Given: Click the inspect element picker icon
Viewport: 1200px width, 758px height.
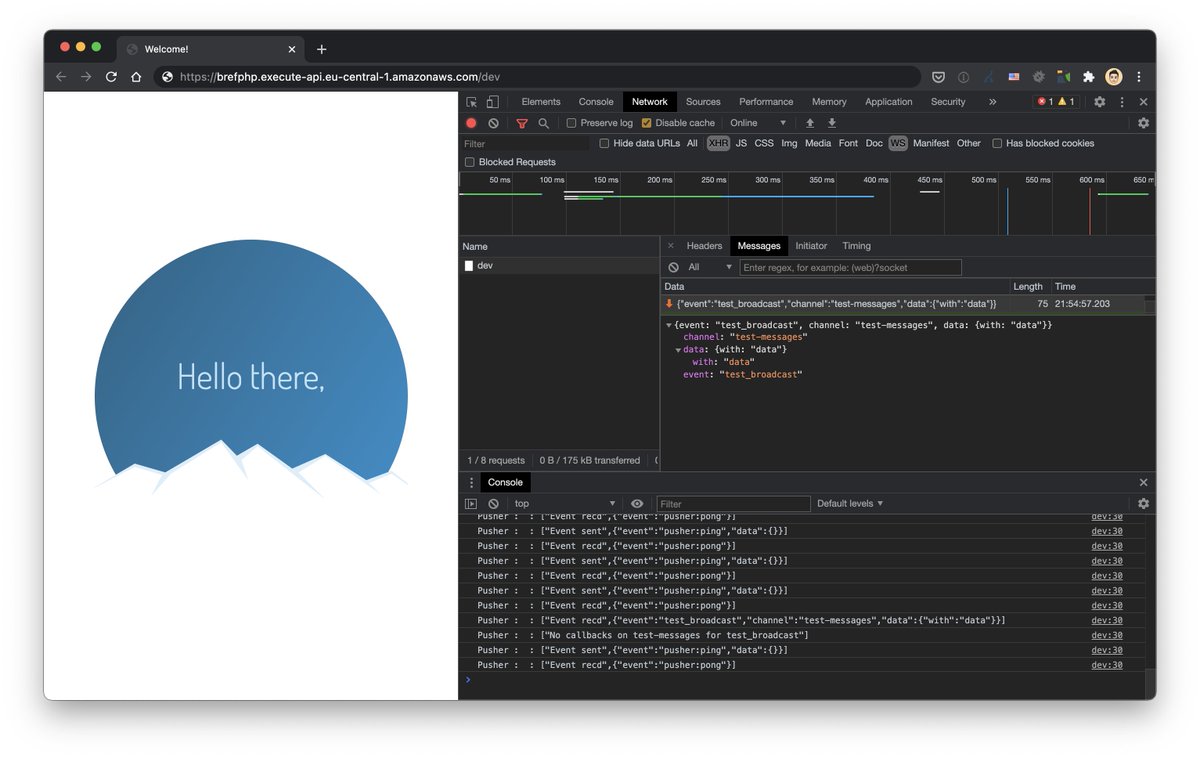Looking at the screenshot, I should tap(471, 102).
